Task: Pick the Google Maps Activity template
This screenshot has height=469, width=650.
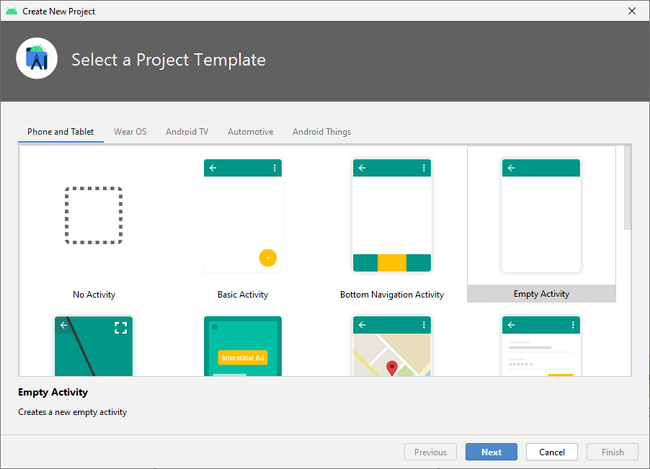Action: coord(391,346)
